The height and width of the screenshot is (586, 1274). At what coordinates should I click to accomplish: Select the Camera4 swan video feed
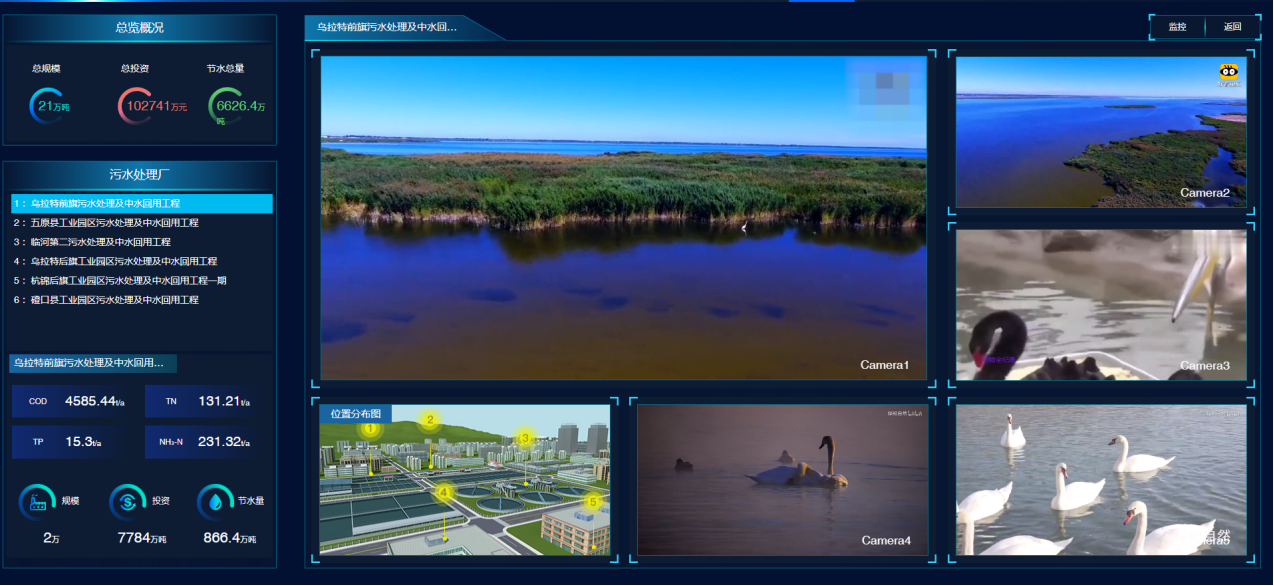pos(782,479)
